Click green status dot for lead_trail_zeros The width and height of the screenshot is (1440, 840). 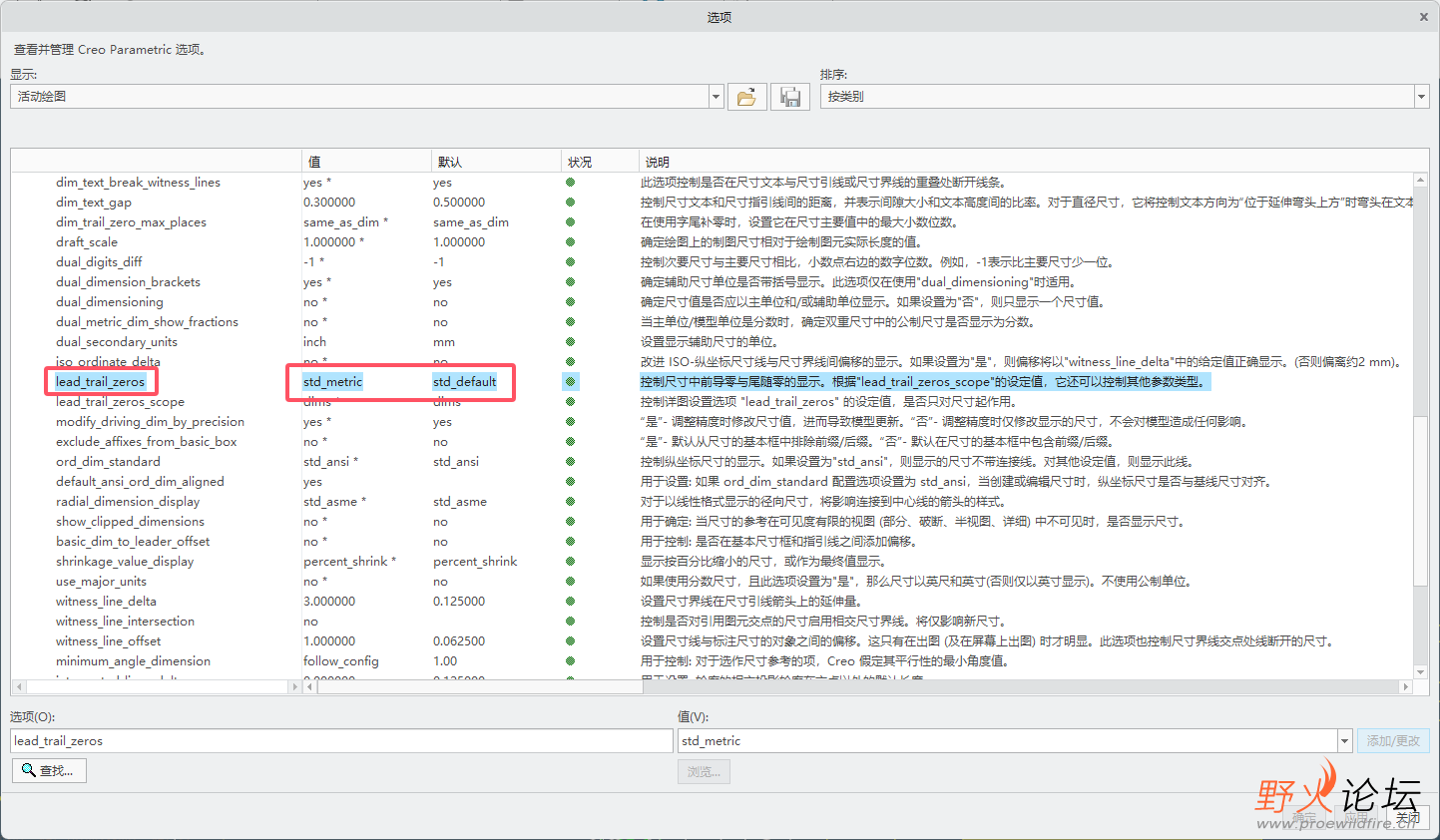tap(571, 382)
